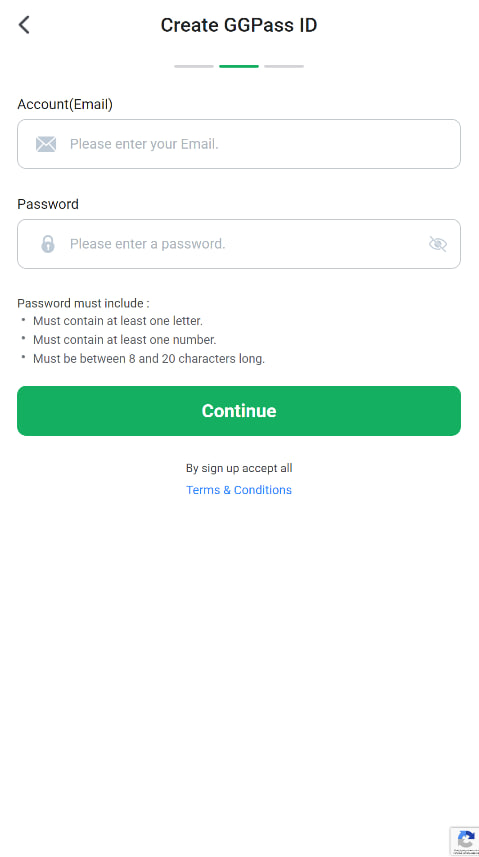This screenshot has height=857, width=479.
Task: Click the padlock icon in password field
Action: 48,244
